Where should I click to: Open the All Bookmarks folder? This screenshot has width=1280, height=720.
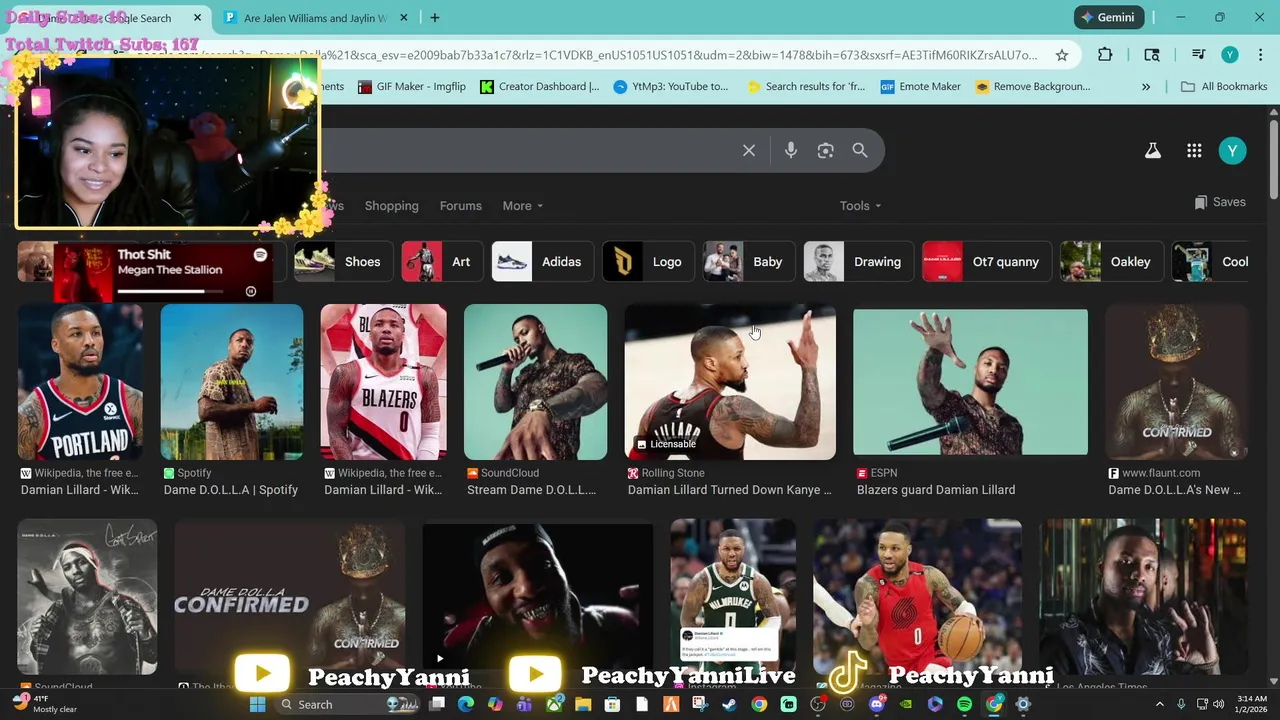pos(1223,87)
